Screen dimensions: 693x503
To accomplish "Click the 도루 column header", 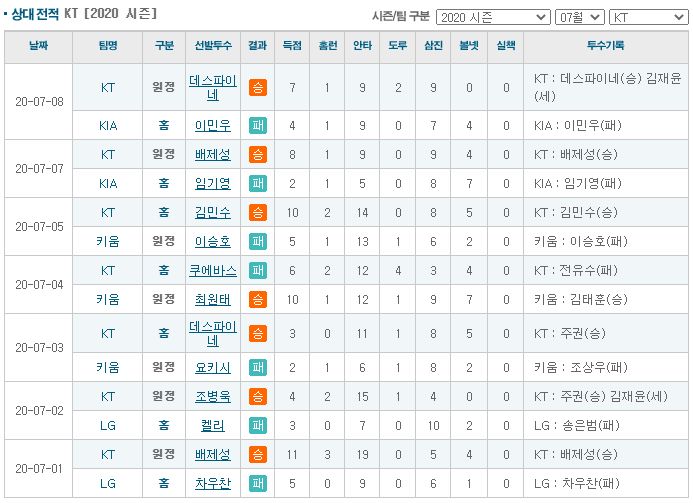I will pyautogui.click(x=398, y=45).
